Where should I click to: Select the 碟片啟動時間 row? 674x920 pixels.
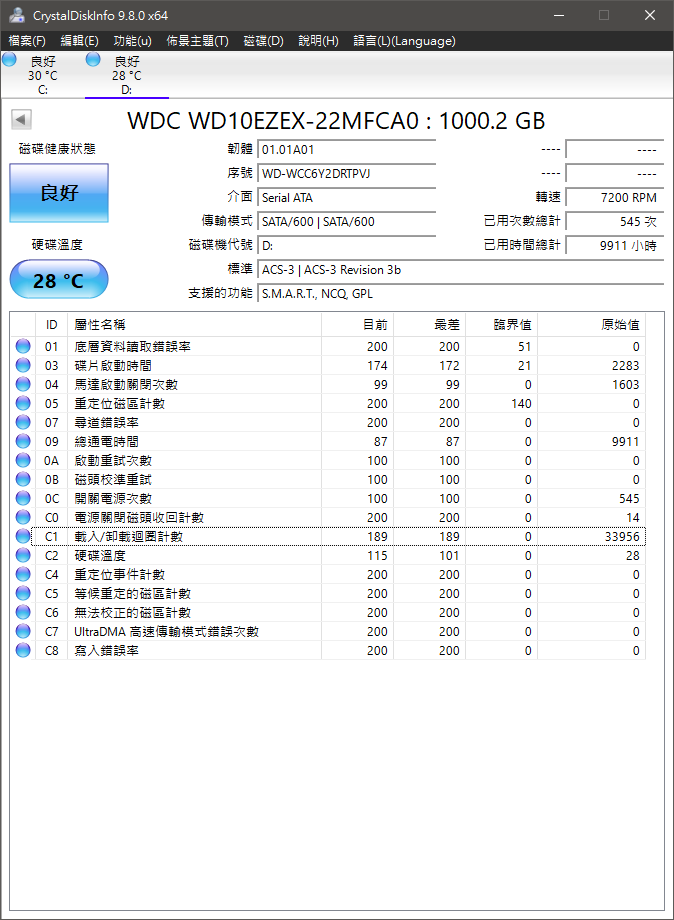click(328, 366)
